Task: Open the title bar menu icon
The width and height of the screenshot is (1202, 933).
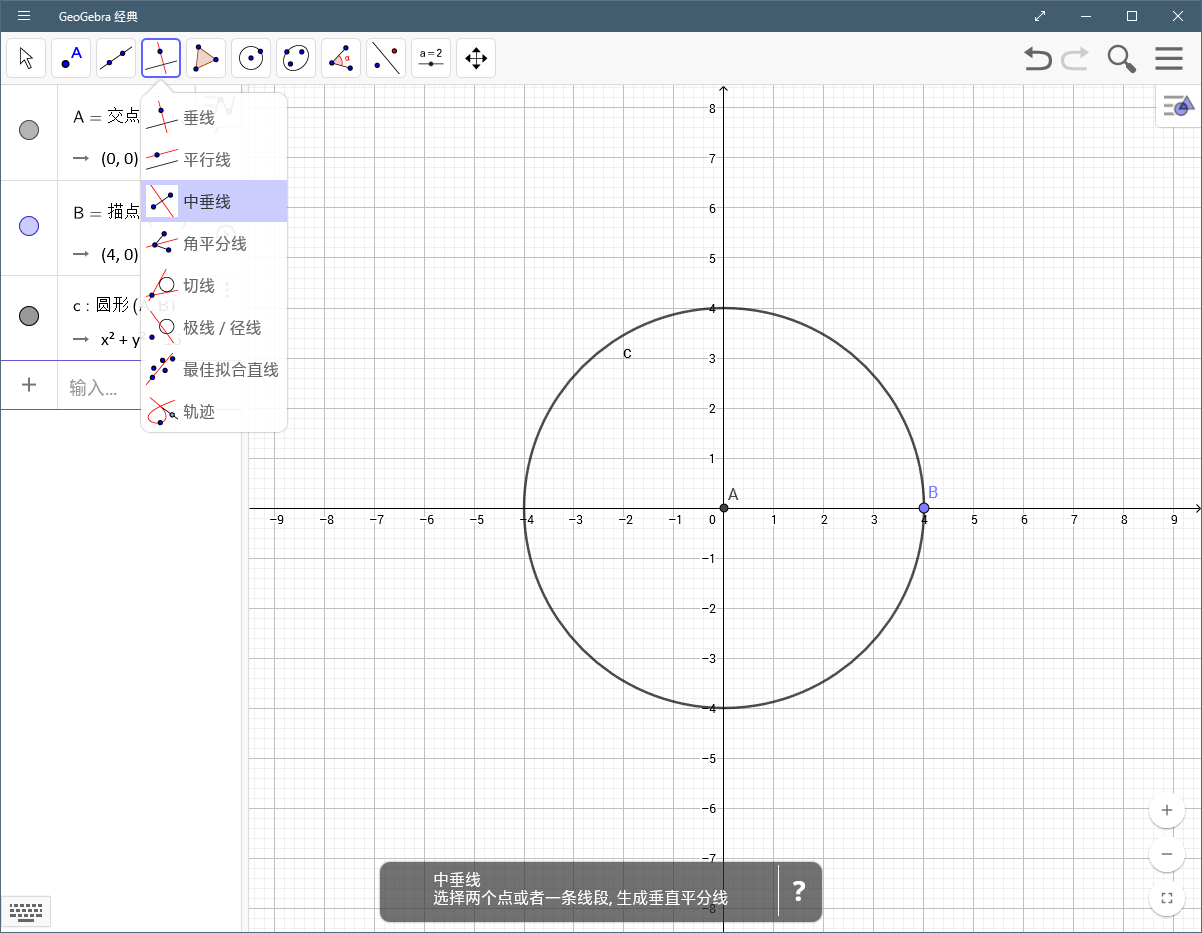Action: (x=24, y=16)
